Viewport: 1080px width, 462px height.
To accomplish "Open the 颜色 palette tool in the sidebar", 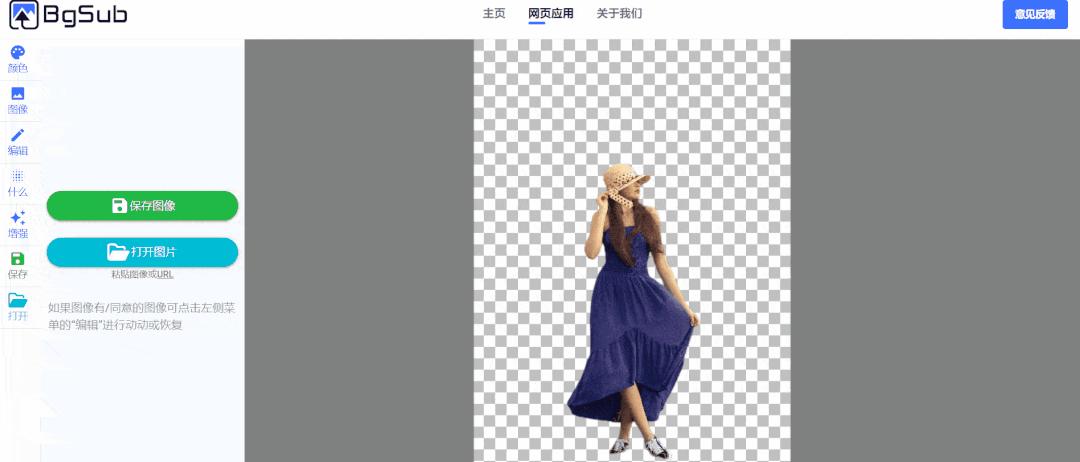I will pos(18,53).
